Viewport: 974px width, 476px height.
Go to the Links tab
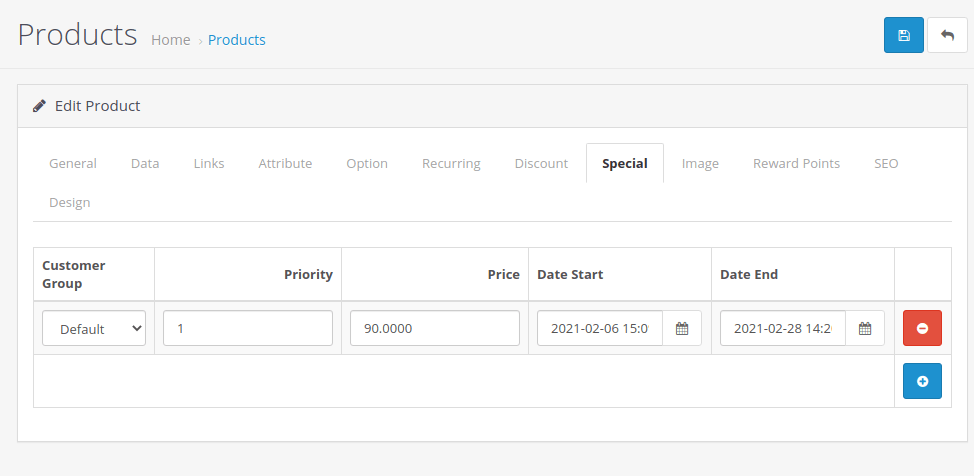(209, 163)
